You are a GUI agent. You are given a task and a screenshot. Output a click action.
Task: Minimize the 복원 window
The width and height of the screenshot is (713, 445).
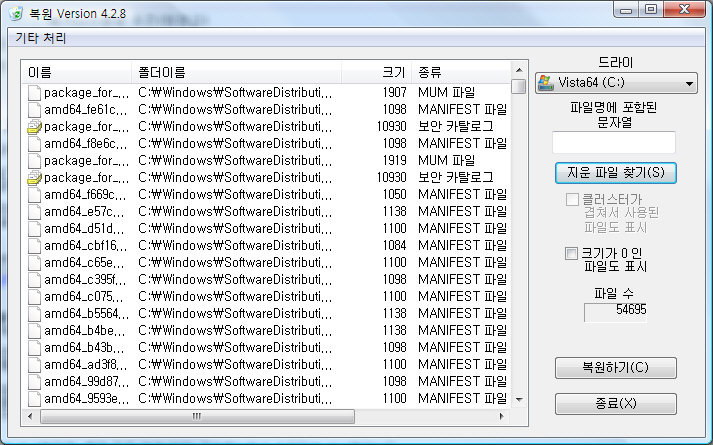(x=627, y=9)
